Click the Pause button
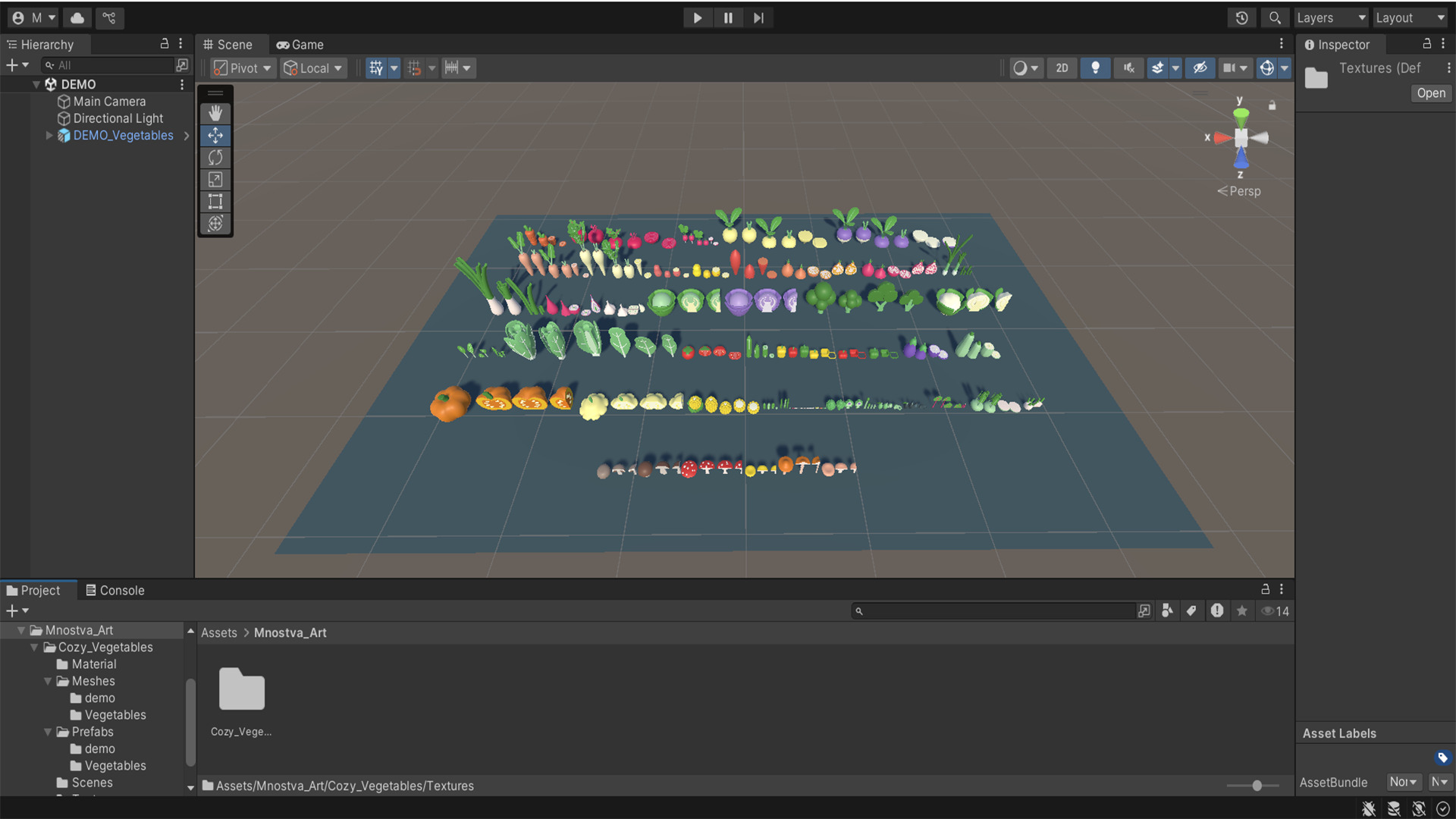Screen dimensions: 1456x819 (728, 17)
